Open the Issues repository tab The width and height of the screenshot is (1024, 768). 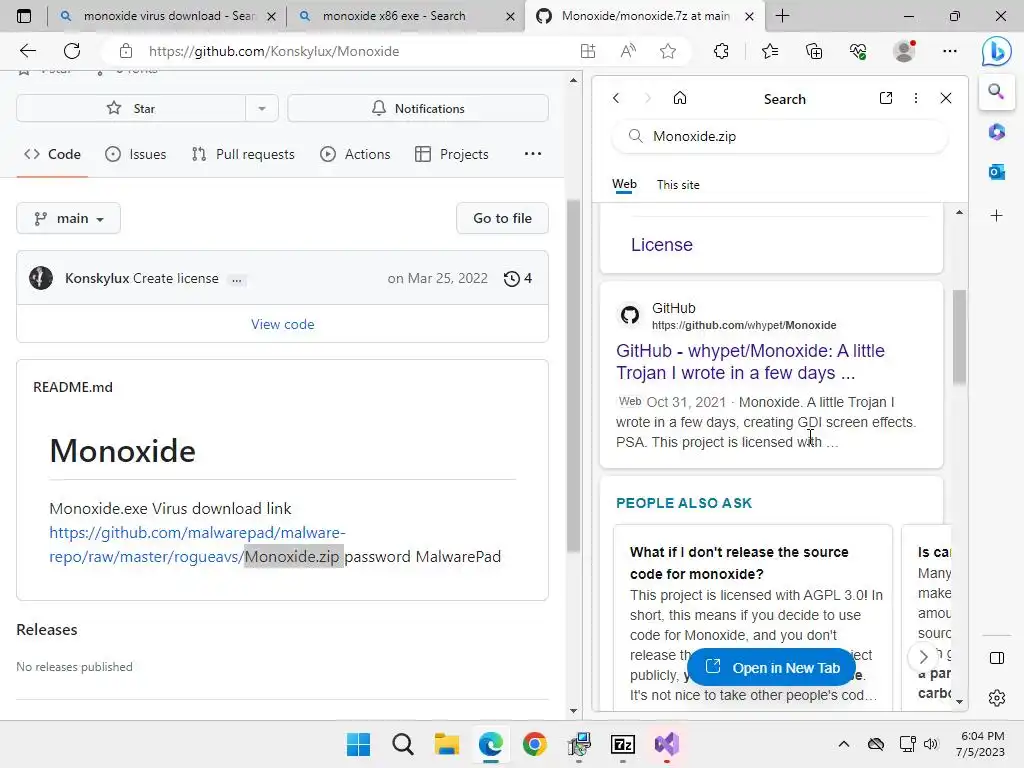coord(136,154)
